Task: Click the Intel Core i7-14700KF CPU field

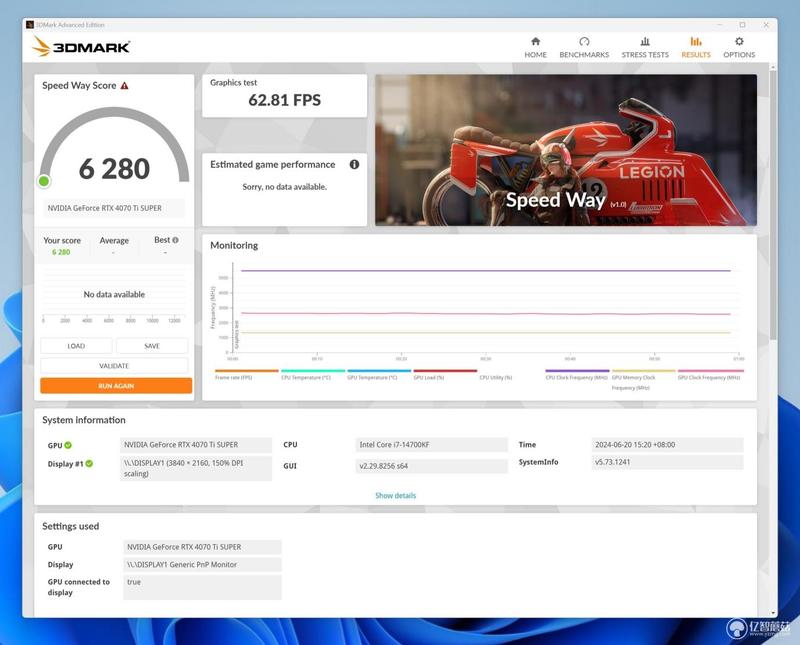Action: pos(432,444)
